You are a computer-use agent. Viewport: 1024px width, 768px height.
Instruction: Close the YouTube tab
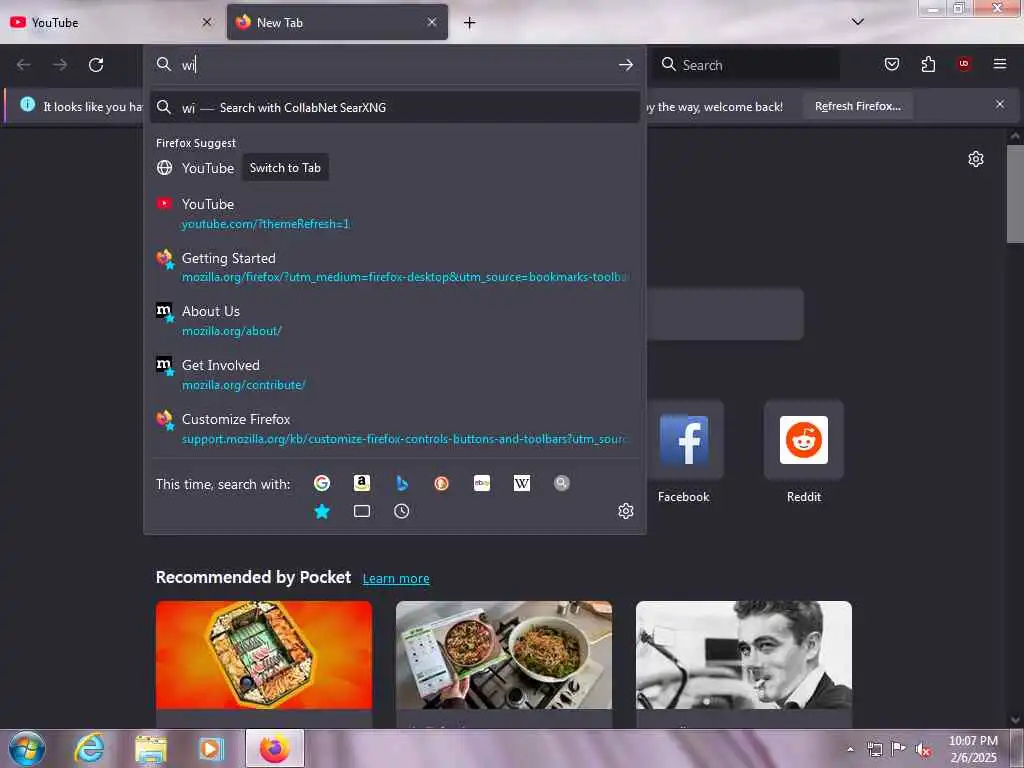pyautogui.click(x=207, y=22)
